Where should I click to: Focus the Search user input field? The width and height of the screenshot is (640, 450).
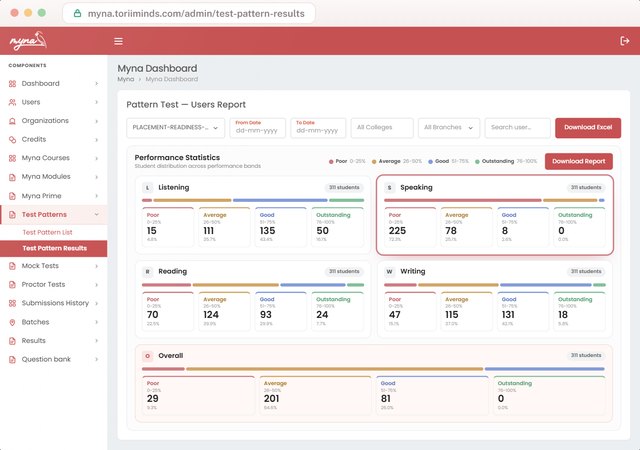[x=517, y=128]
